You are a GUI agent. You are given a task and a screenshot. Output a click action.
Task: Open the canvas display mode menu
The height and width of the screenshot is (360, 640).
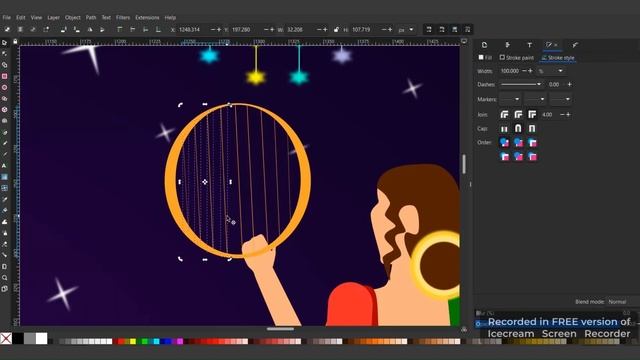click(464, 41)
